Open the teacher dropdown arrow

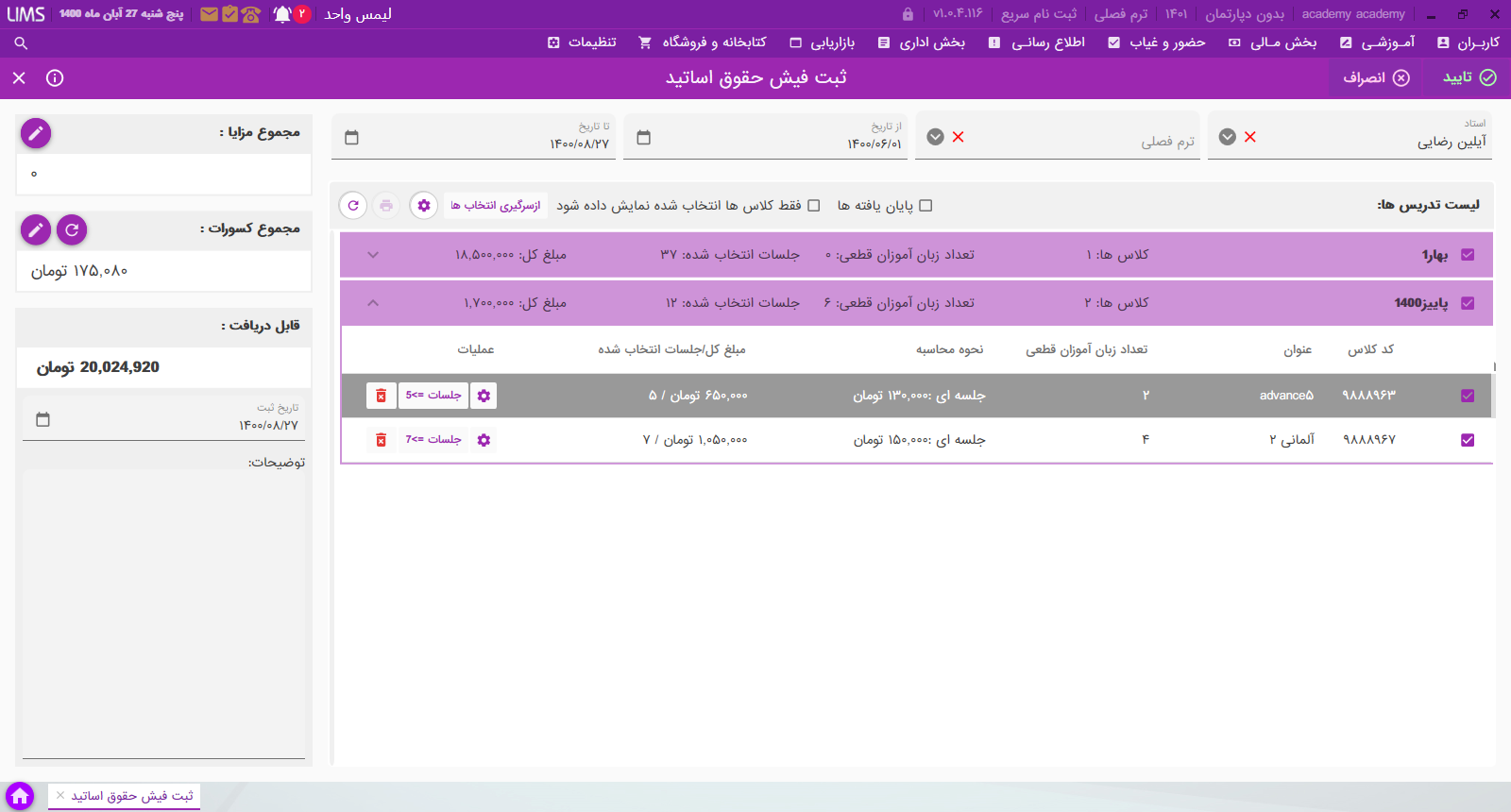(1227, 137)
